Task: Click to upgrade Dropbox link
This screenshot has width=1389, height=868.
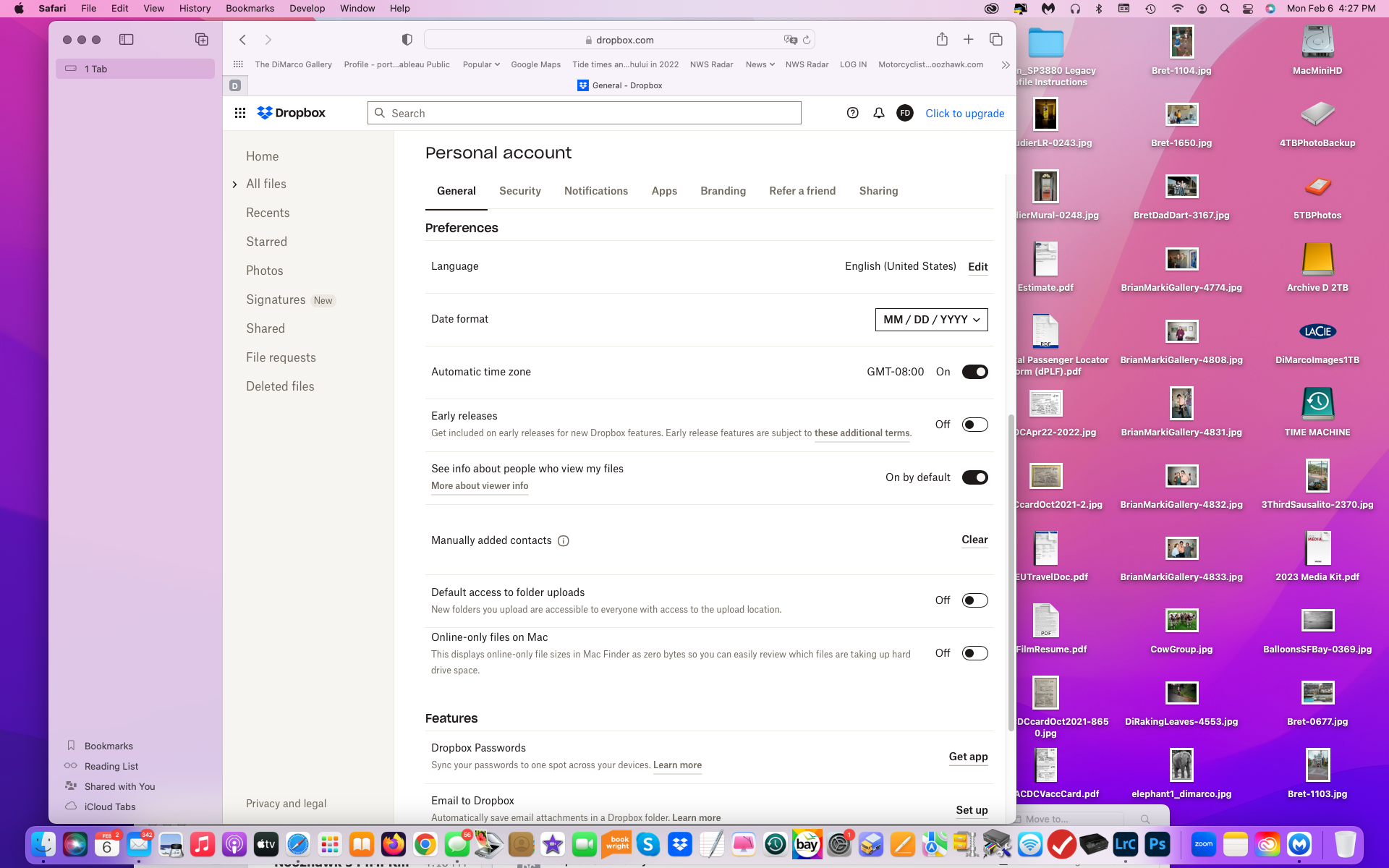Action: pos(965,114)
